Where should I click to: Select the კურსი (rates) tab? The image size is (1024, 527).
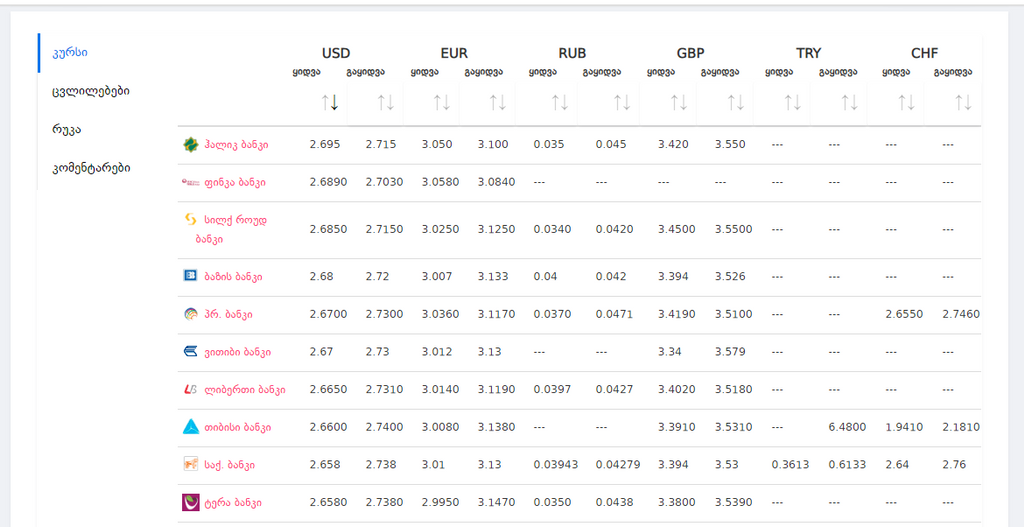[70, 52]
